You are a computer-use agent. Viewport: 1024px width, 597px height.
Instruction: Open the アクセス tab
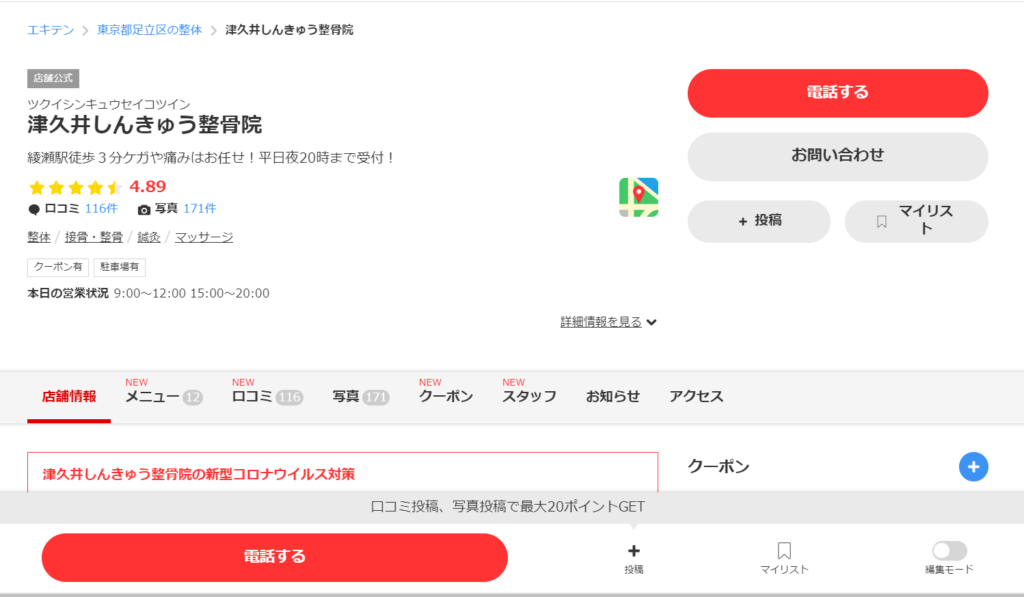click(696, 396)
